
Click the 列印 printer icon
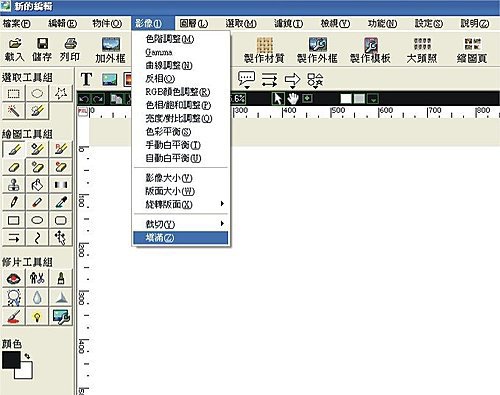click(70, 43)
